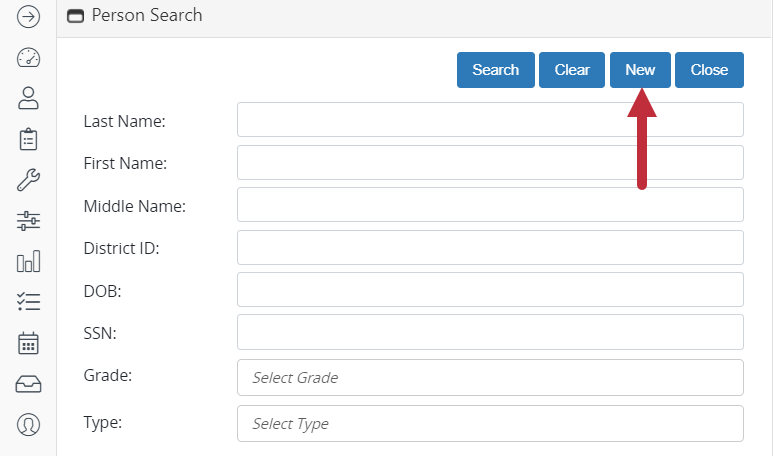The image size is (773, 456).
Task: Open the clipboard list icon
Action: tap(28, 139)
